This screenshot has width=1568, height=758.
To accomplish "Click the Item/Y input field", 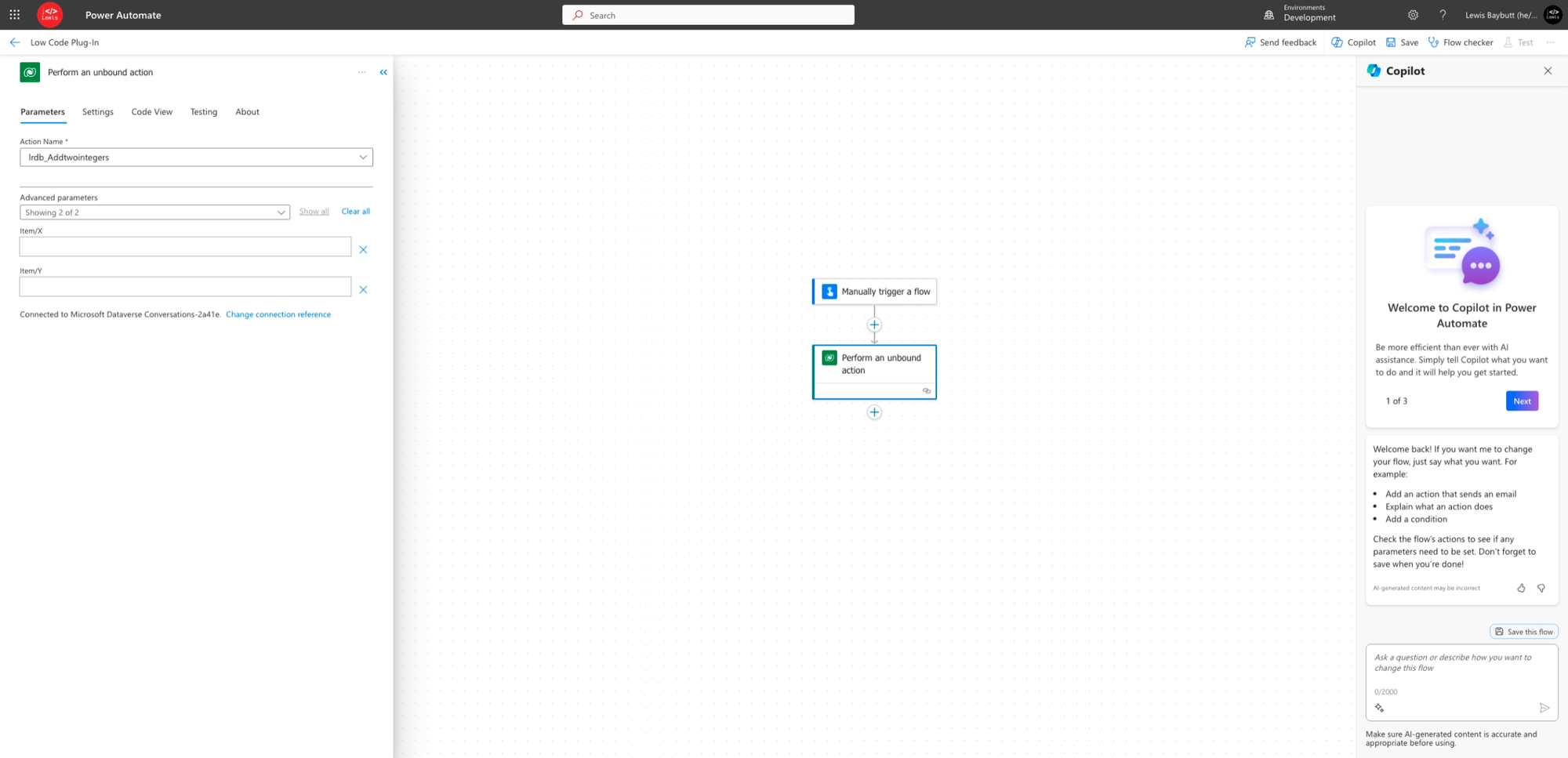I will (185, 286).
